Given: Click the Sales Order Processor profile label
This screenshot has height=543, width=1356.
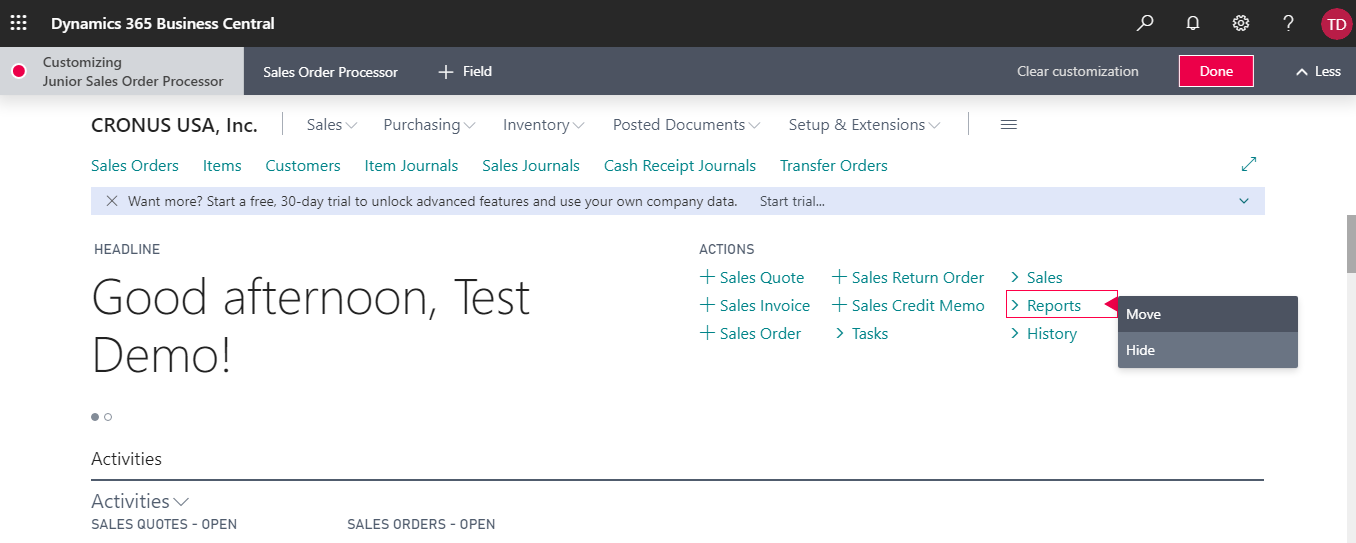Looking at the screenshot, I should (330, 72).
